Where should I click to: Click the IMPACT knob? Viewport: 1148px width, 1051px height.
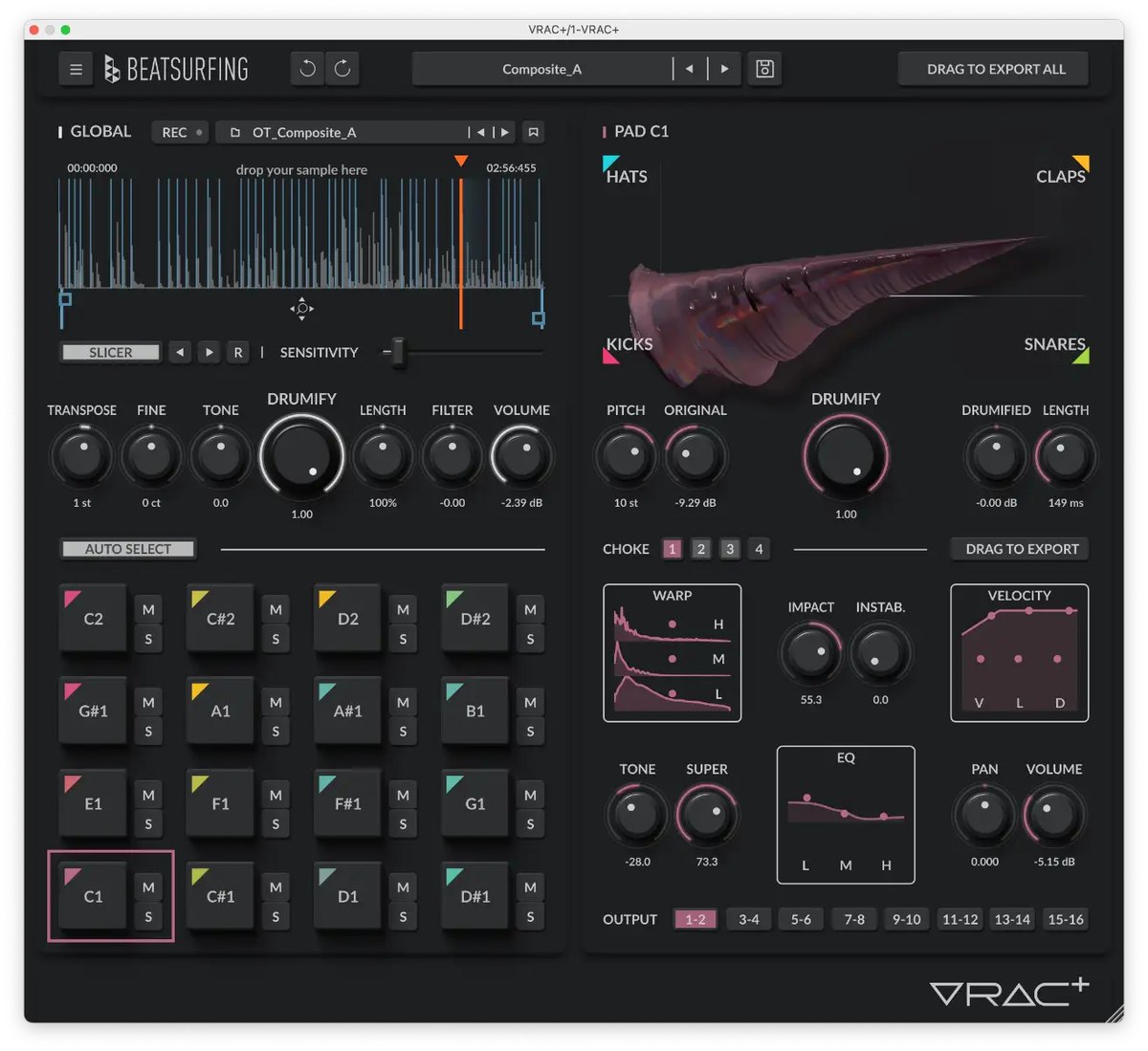pyautogui.click(x=811, y=652)
